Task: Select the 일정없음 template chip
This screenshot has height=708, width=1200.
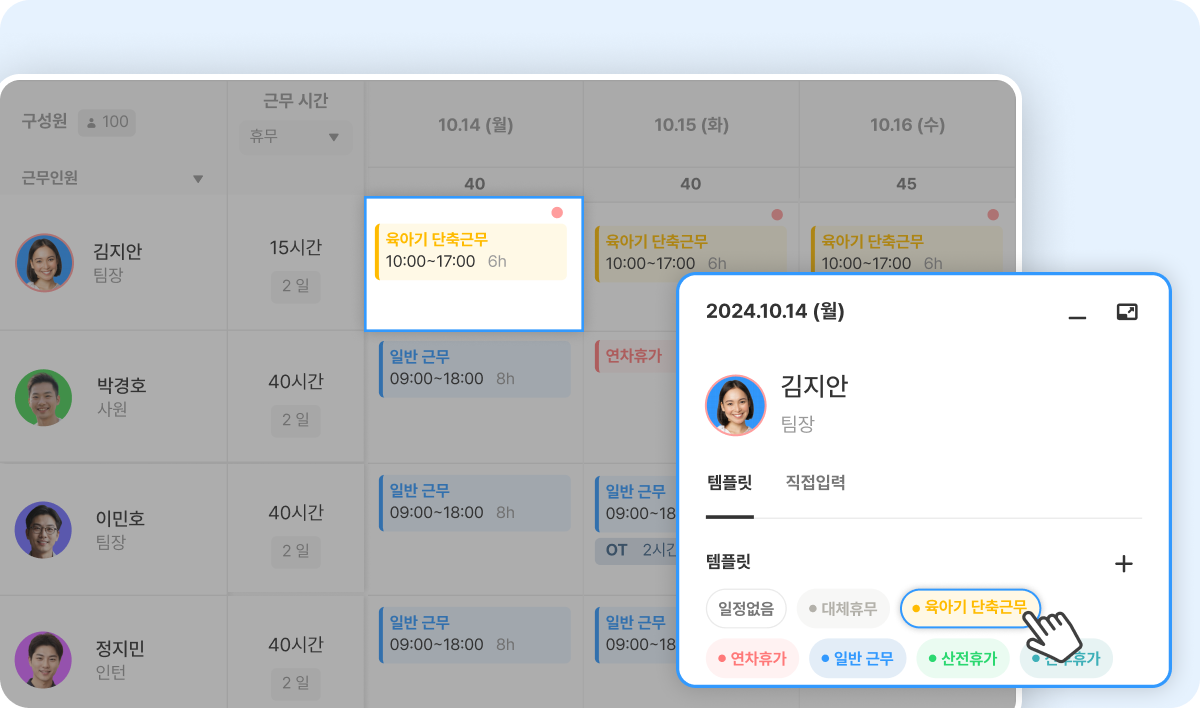Action: pos(746,608)
